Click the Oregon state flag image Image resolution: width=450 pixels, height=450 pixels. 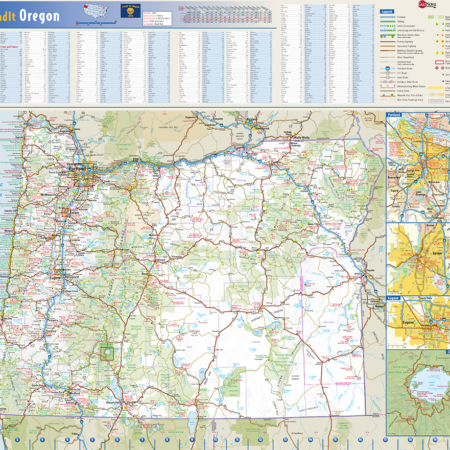(x=130, y=11)
